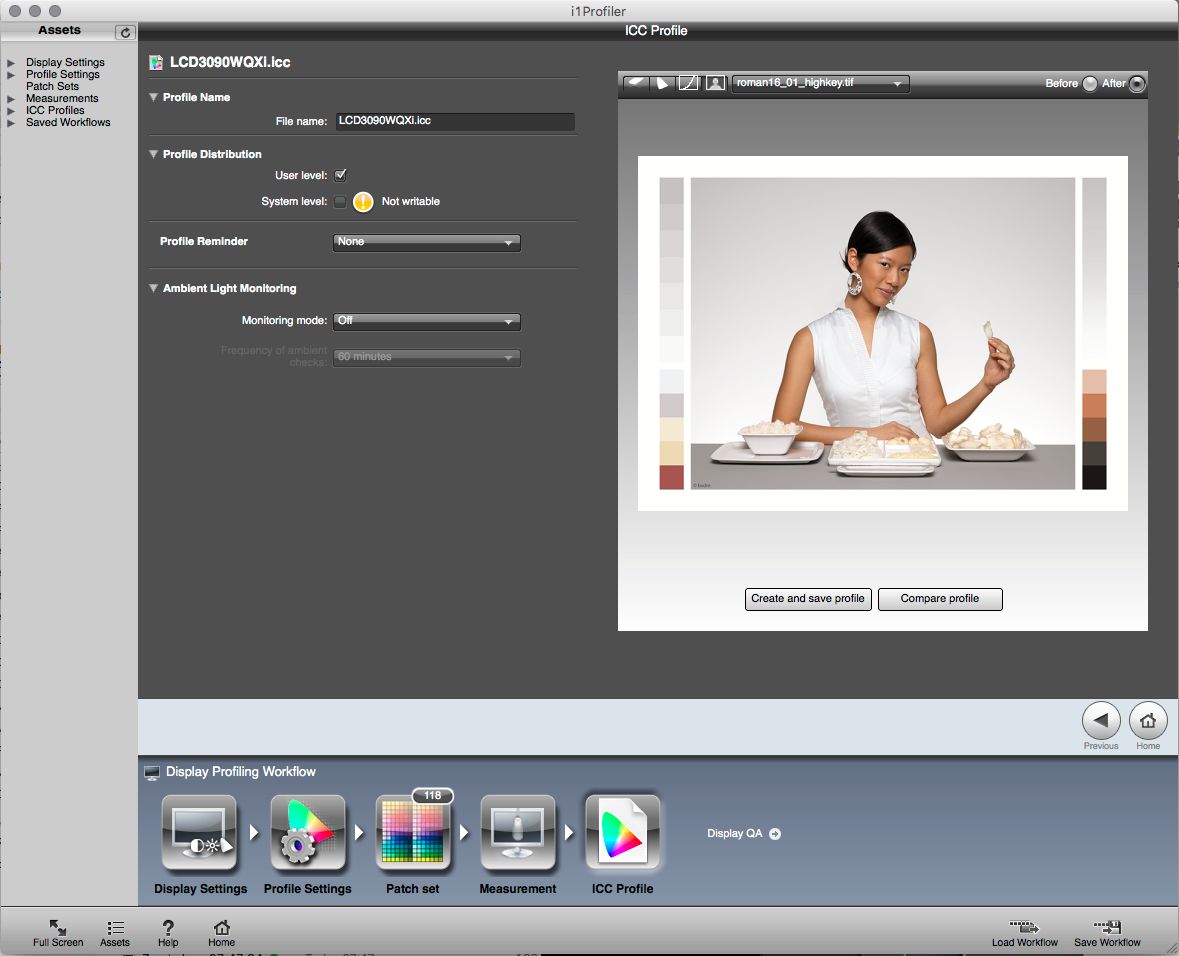Click the Previous arrow button

[1101, 721]
